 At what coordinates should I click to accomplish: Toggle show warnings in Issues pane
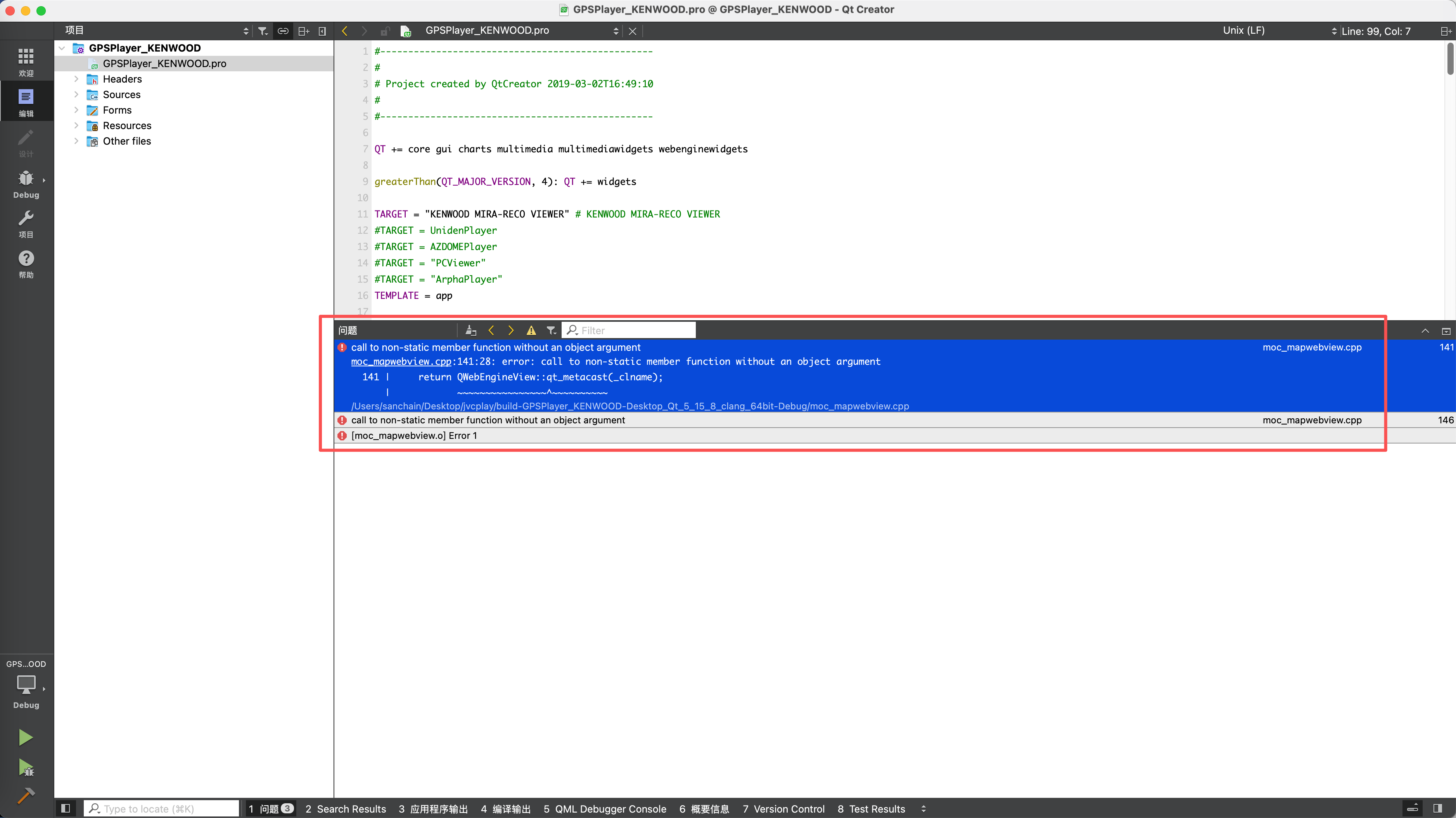[x=531, y=330]
